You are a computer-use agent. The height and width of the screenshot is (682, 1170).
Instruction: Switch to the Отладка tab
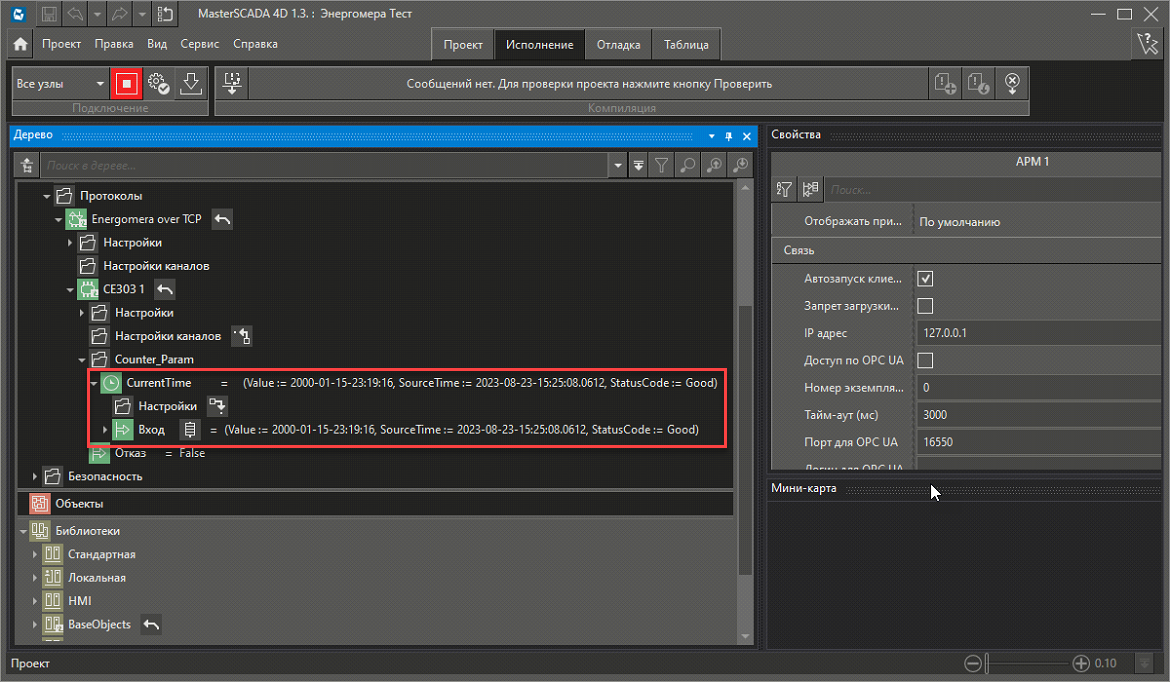(618, 45)
